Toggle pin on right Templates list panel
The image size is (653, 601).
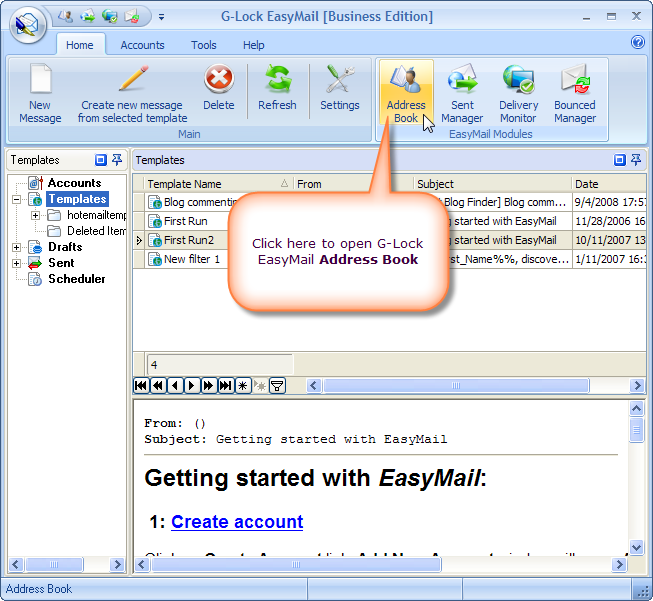[x=636, y=160]
